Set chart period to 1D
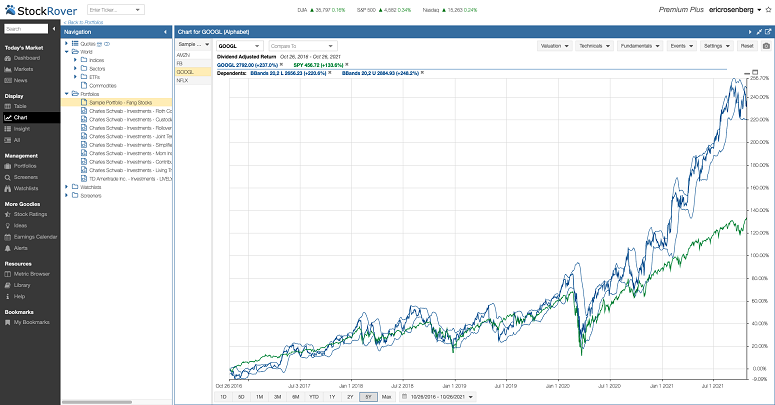Viewport: 775px width, 405px height. coord(223,397)
